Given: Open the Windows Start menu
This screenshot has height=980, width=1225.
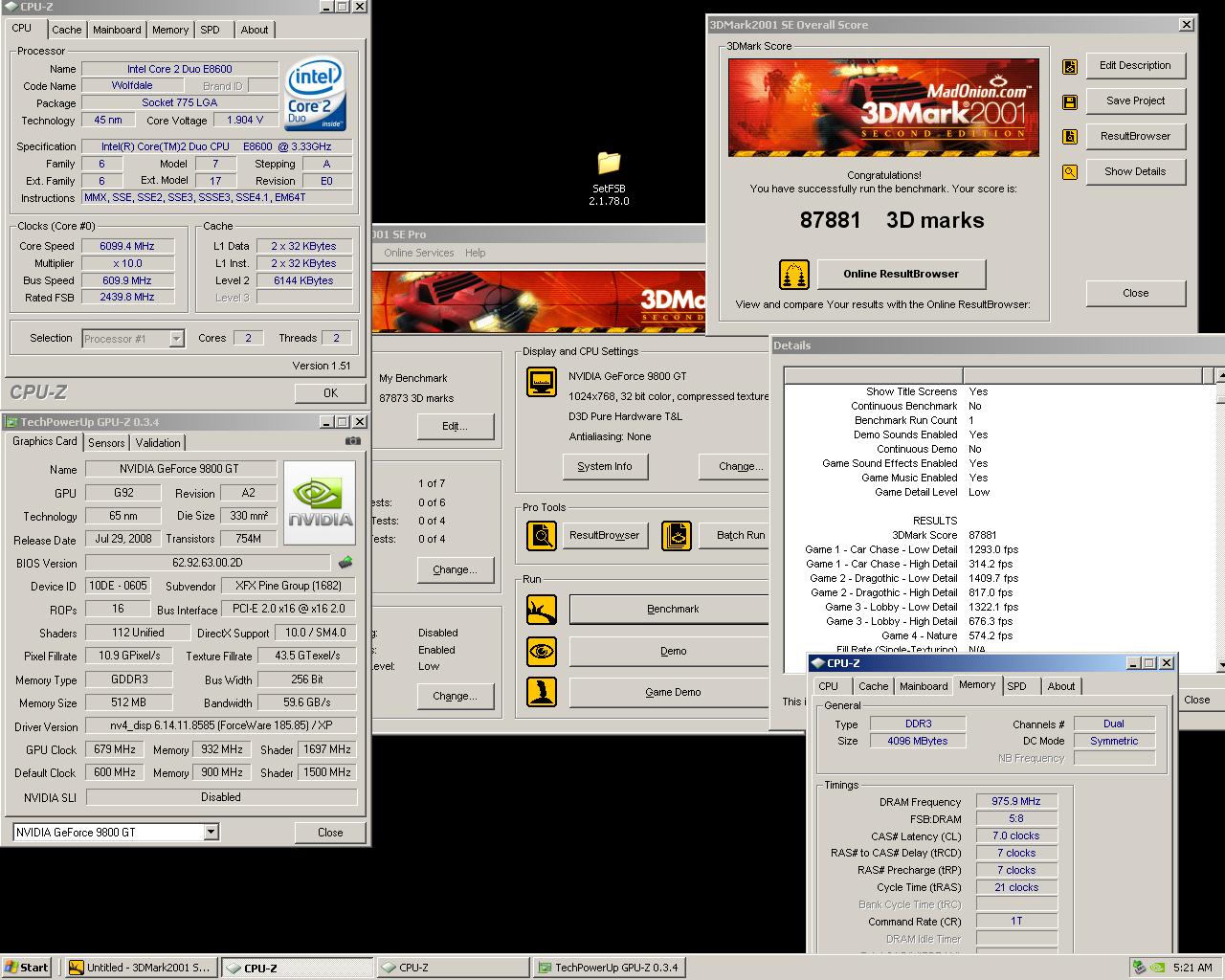Looking at the screenshot, I should click(27, 968).
